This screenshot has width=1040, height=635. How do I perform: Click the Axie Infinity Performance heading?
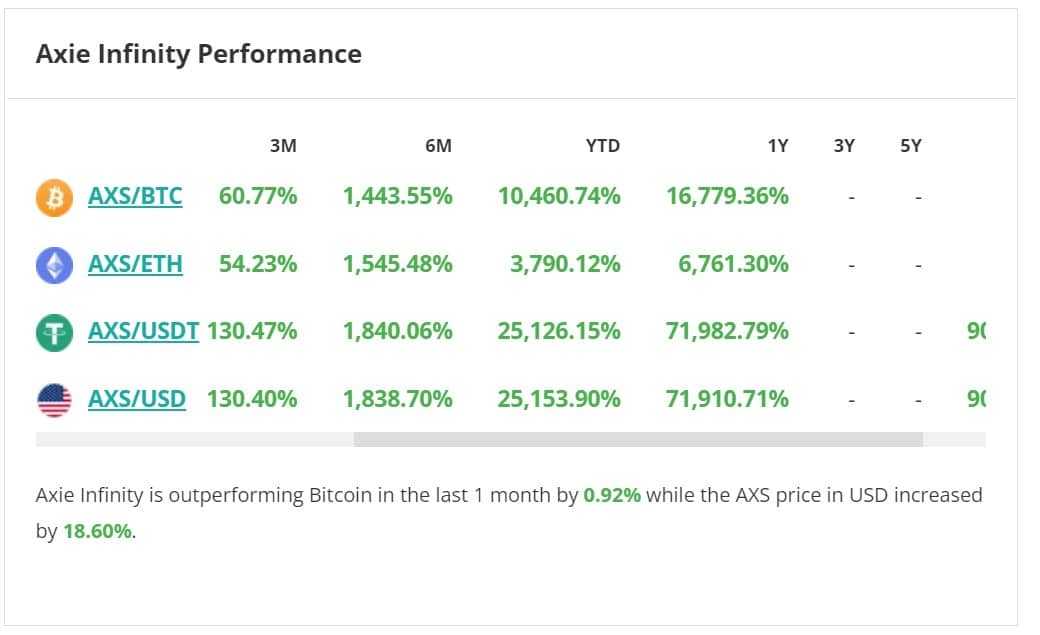click(198, 54)
